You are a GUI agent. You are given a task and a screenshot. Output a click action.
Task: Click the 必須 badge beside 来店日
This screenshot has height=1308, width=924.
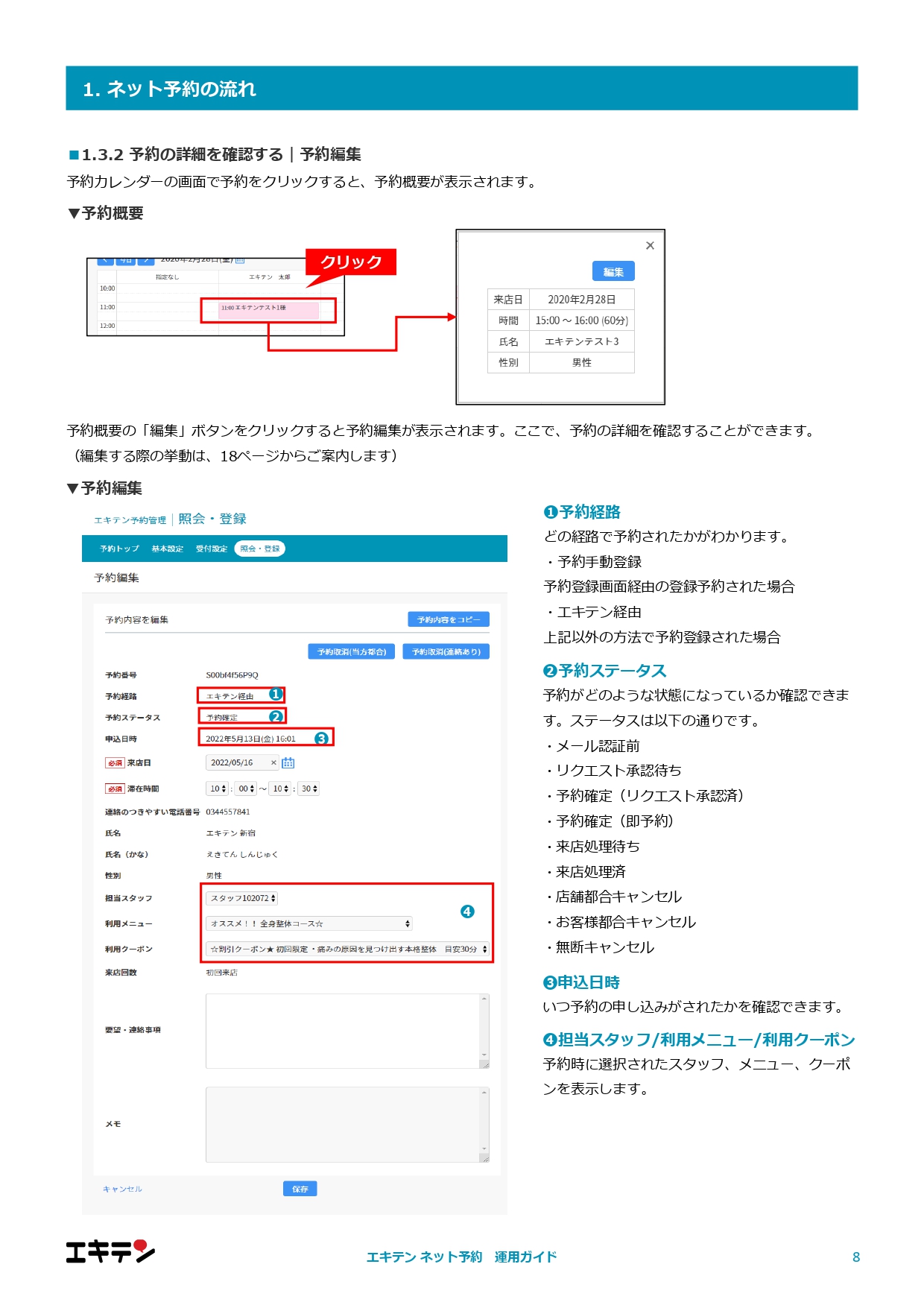(x=115, y=763)
